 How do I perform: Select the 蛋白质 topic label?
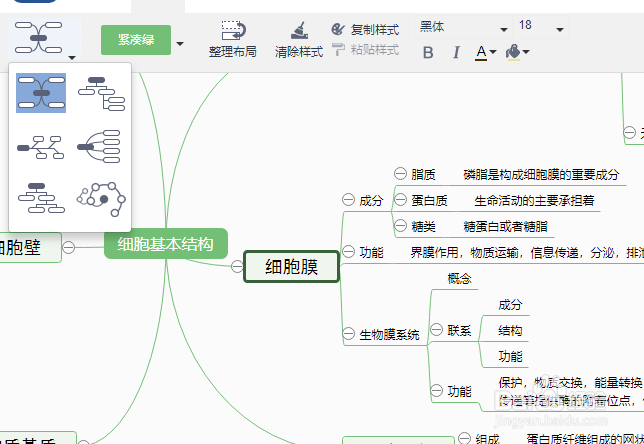coord(429,201)
